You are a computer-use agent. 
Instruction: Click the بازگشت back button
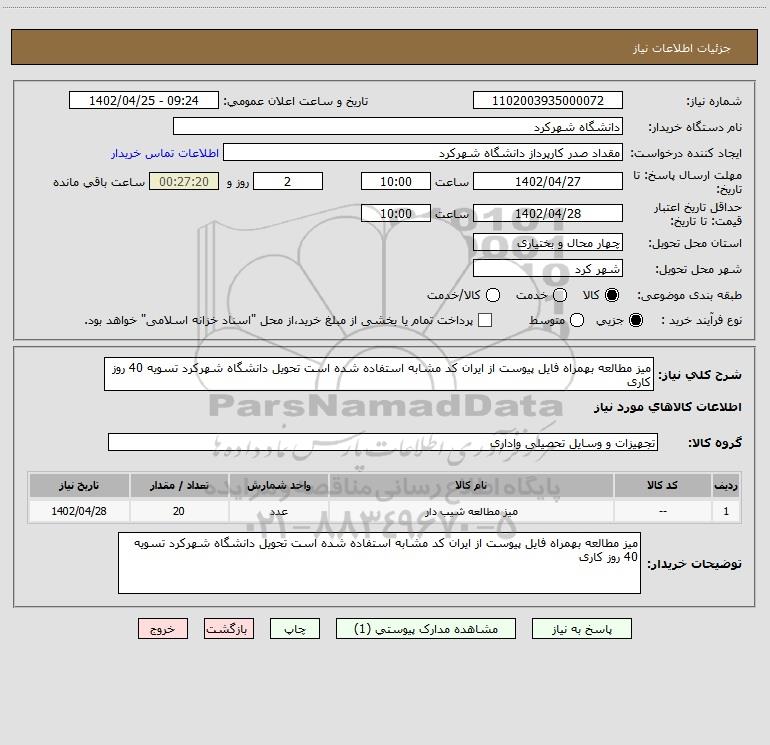click(229, 629)
